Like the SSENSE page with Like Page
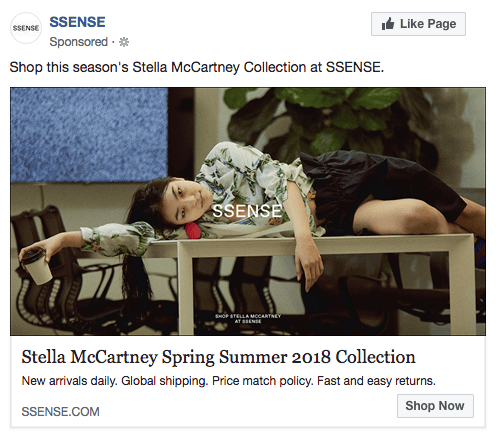496x435 pixels. [x=418, y=24]
